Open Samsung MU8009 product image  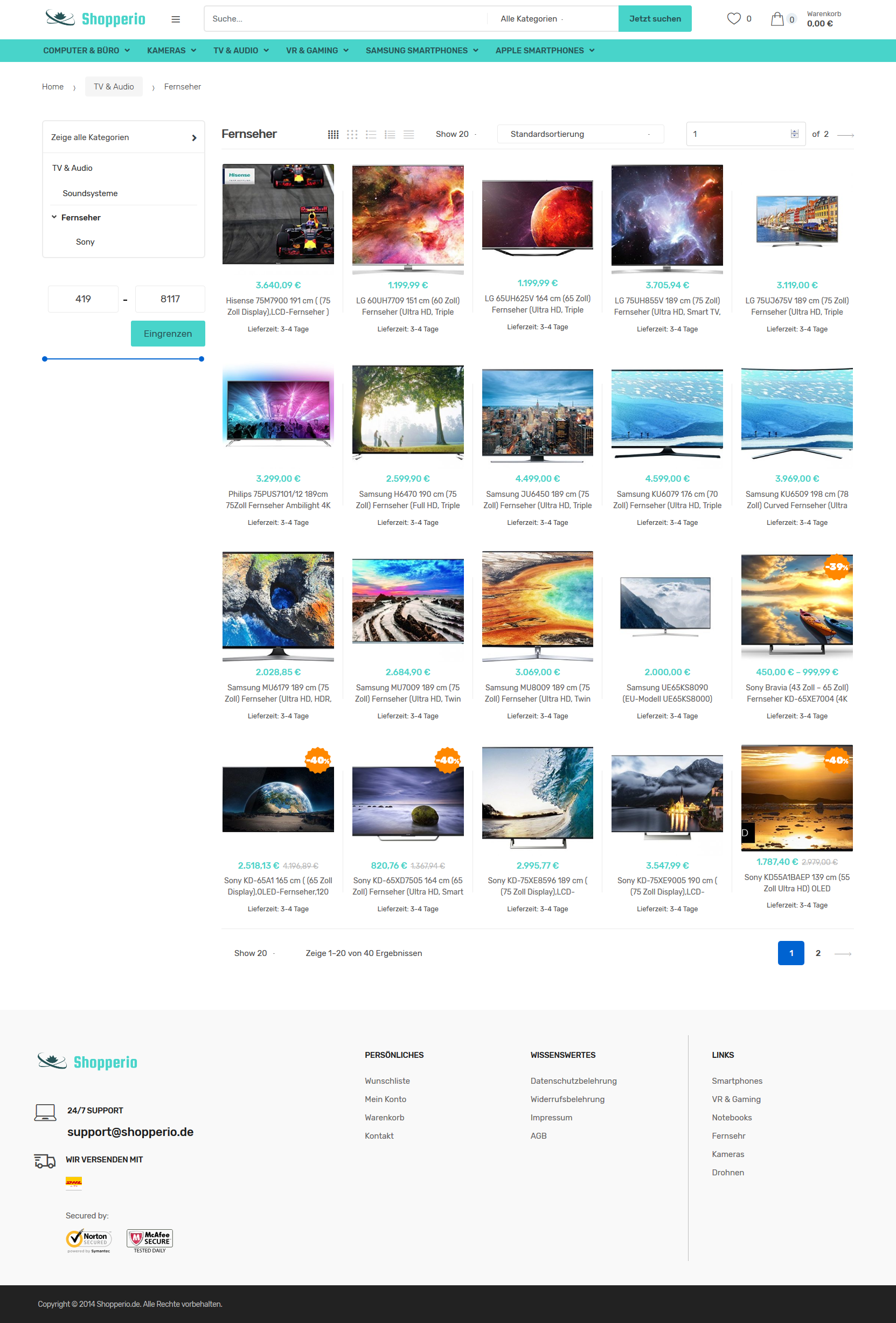[537, 606]
